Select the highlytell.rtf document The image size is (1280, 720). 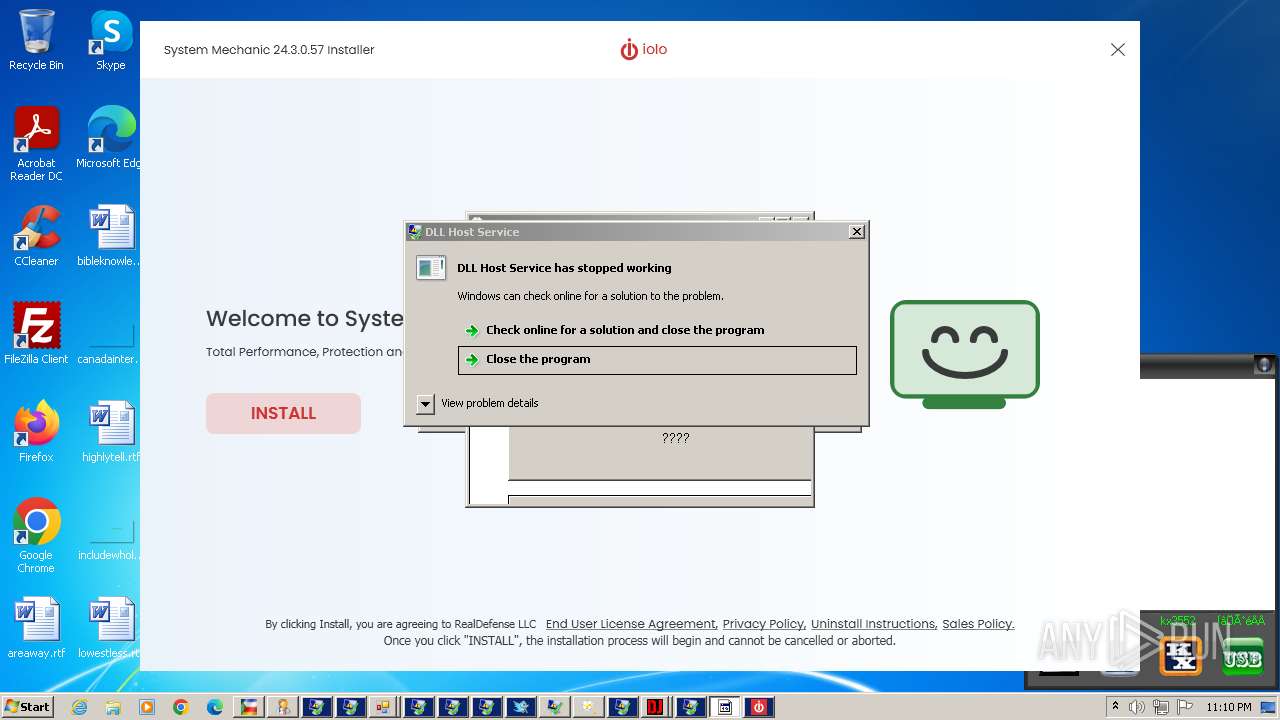click(110, 432)
